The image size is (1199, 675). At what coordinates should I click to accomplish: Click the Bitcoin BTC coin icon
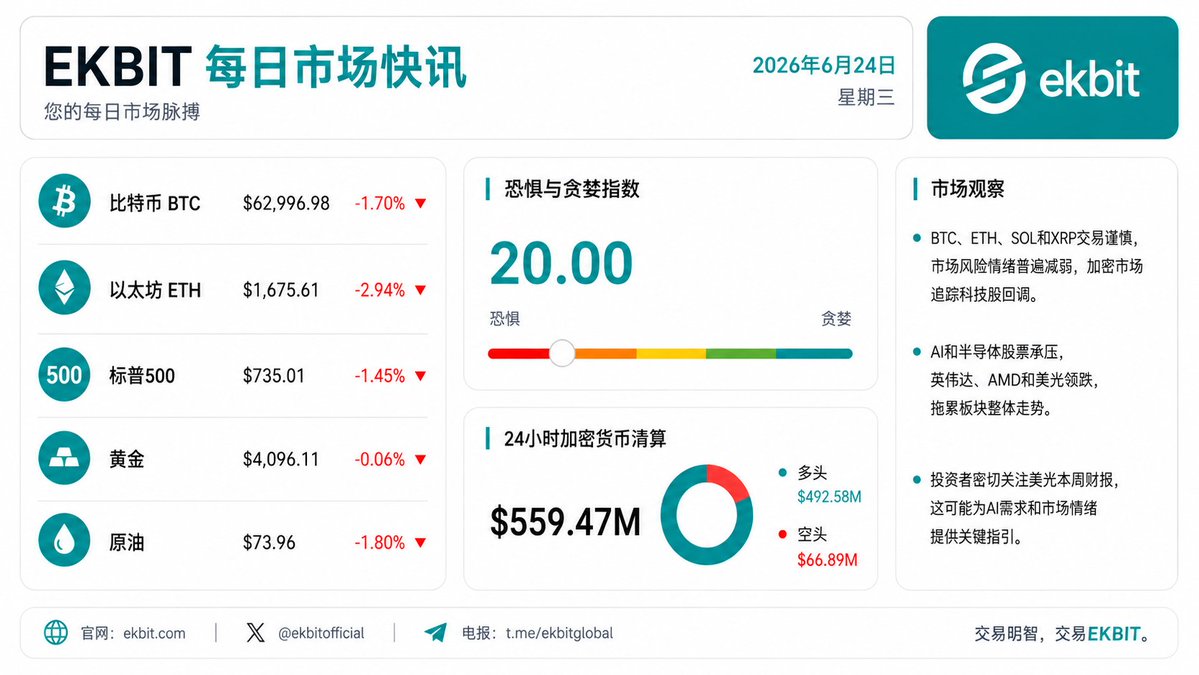tap(64, 202)
